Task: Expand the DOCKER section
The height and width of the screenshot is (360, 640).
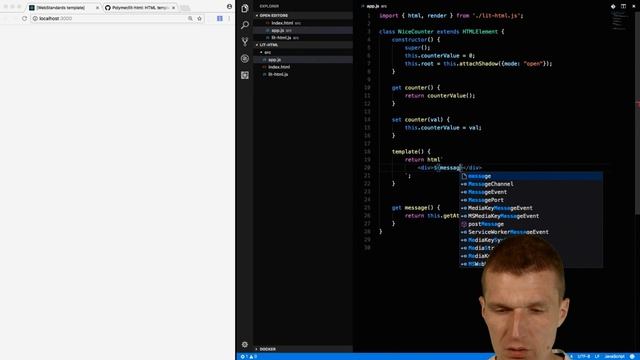Action: tap(302, 349)
